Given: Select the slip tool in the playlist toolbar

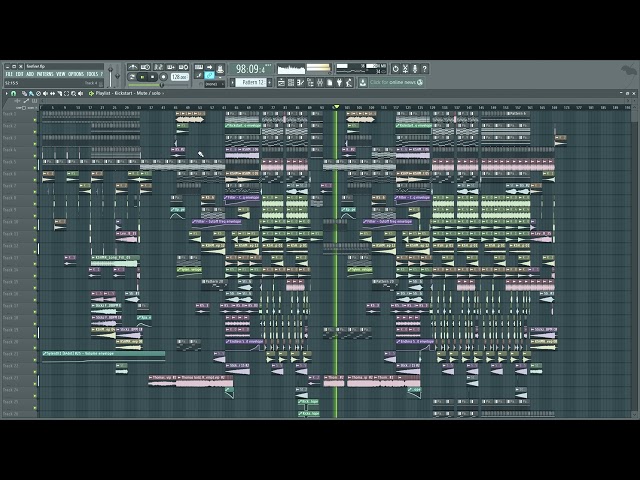Looking at the screenshot, I should tap(53, 93).
